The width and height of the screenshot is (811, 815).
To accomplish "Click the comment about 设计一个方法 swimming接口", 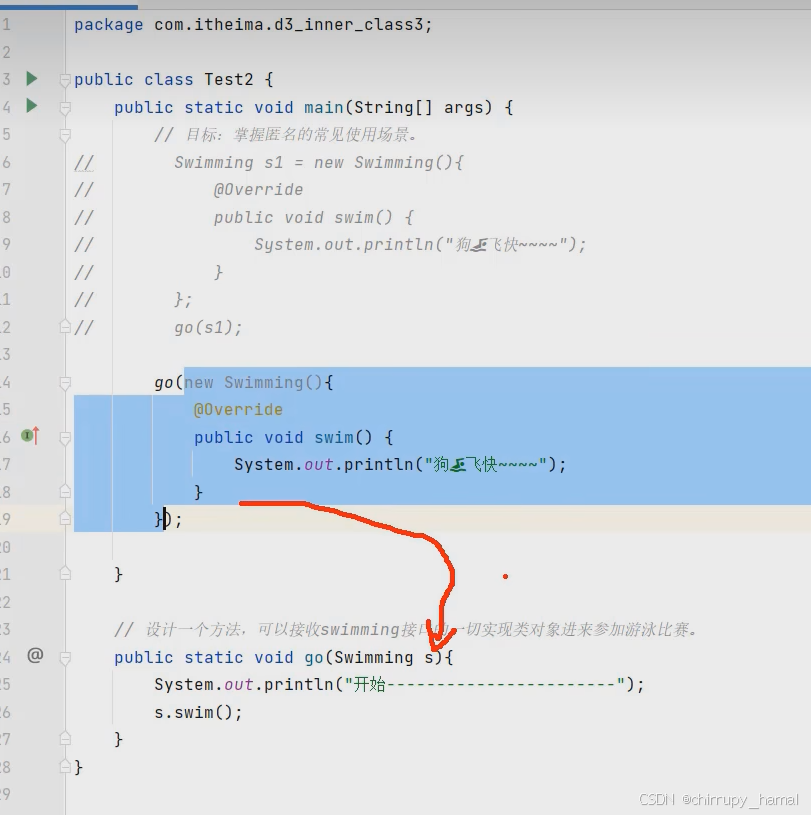I will [x=407, y=629].
